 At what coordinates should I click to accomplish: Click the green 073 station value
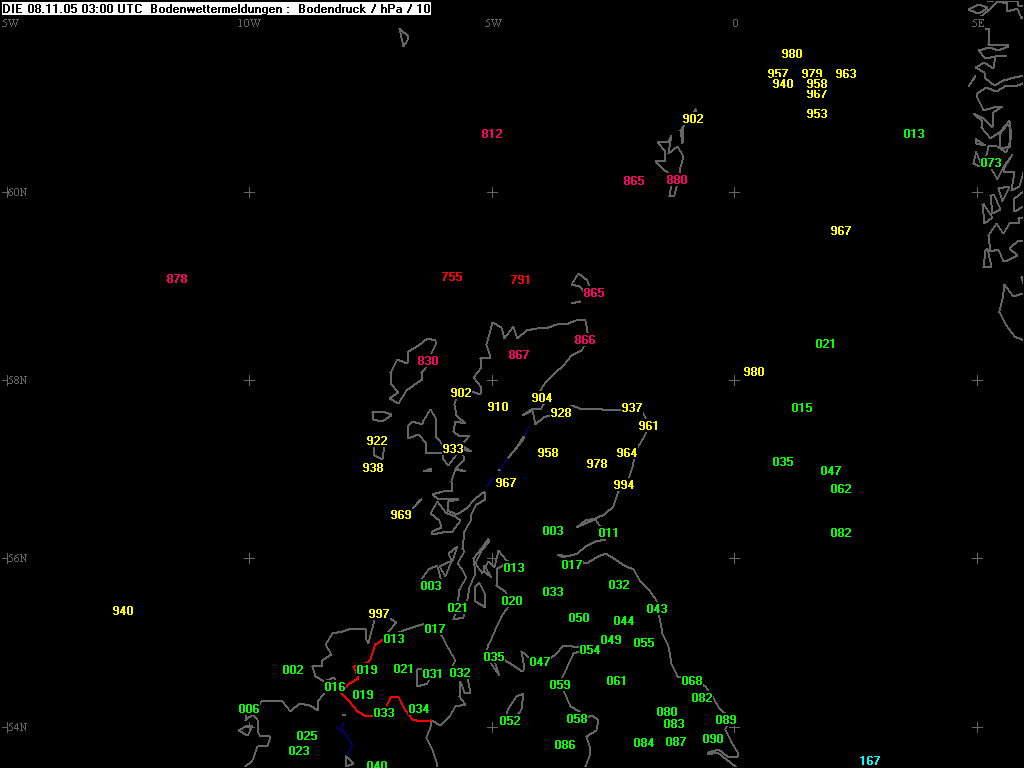click(991, 163)
